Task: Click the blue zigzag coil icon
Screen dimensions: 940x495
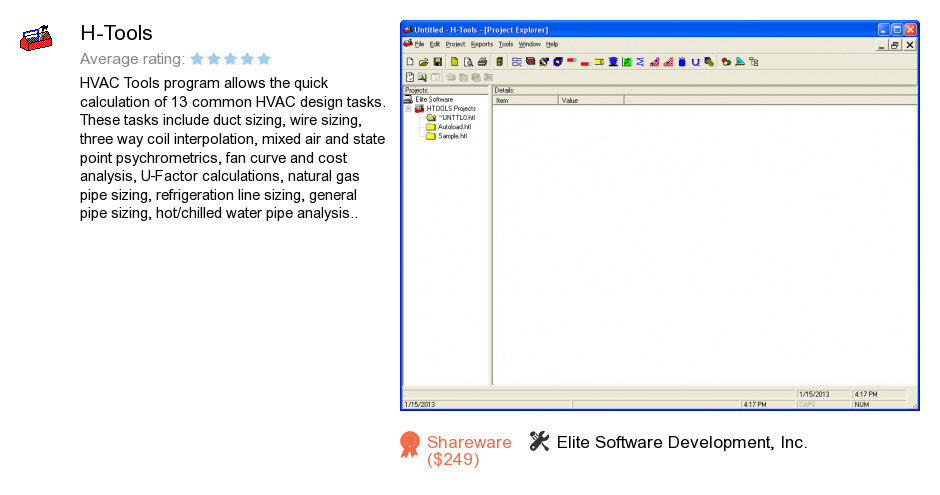Action: 640,62
